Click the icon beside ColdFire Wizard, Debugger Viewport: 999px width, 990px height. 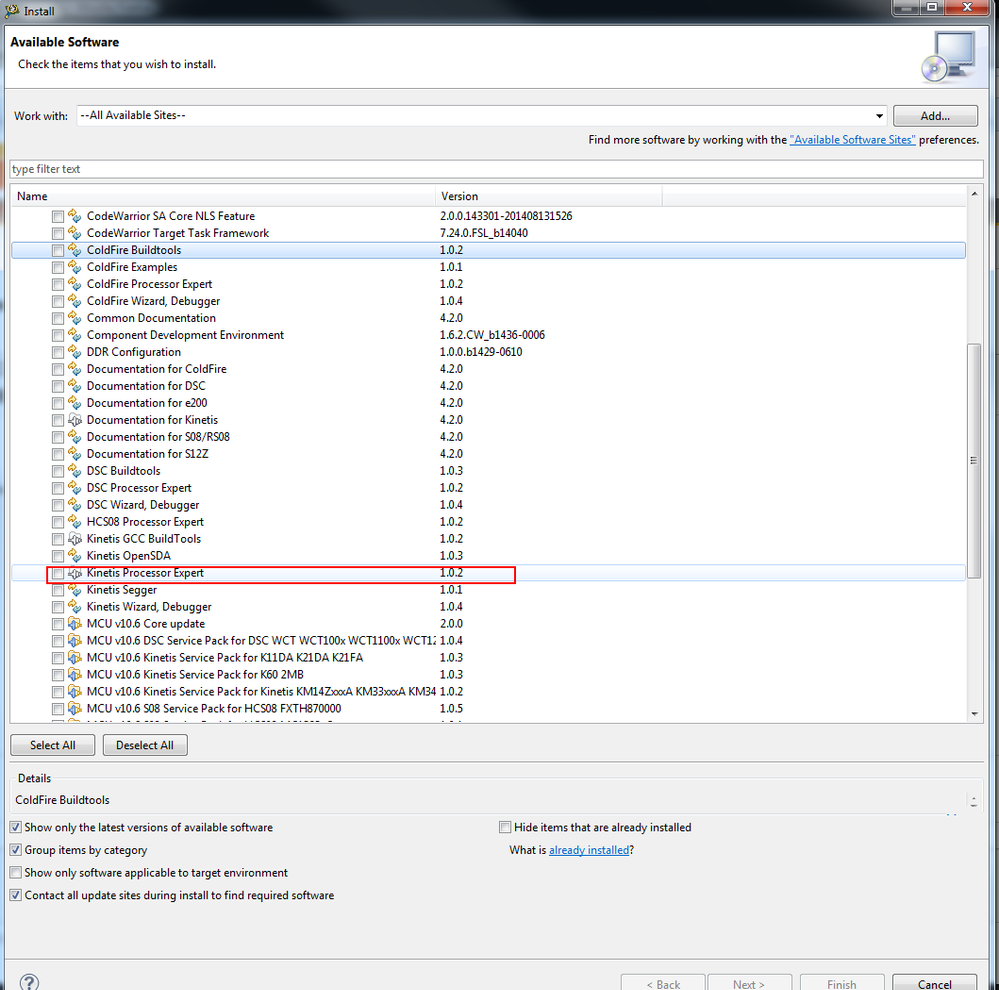75,301
